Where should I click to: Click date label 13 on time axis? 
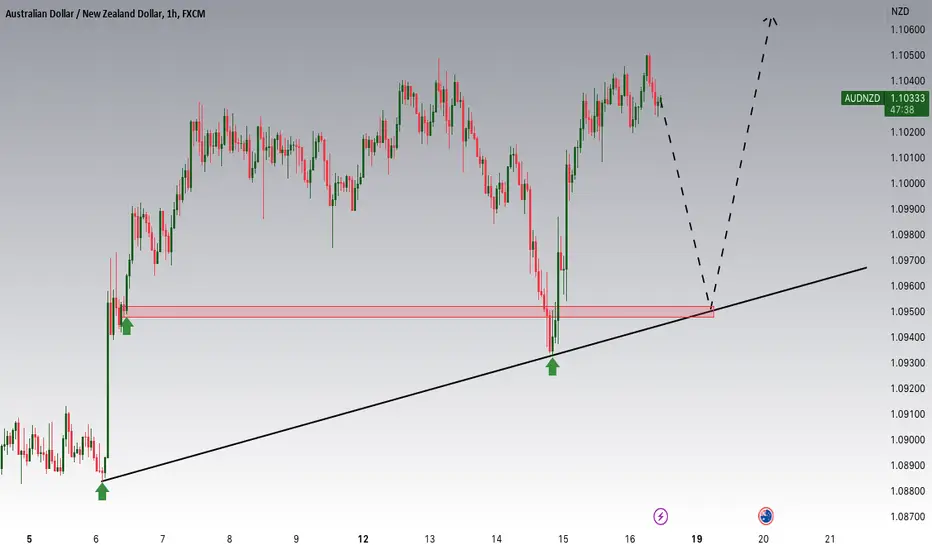[x=430, y=539]
